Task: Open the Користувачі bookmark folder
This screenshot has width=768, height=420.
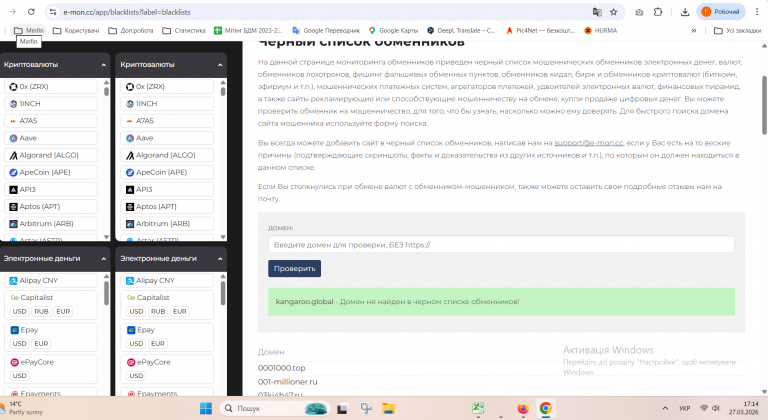Action: pyautogui.click(x=76, y=30)
